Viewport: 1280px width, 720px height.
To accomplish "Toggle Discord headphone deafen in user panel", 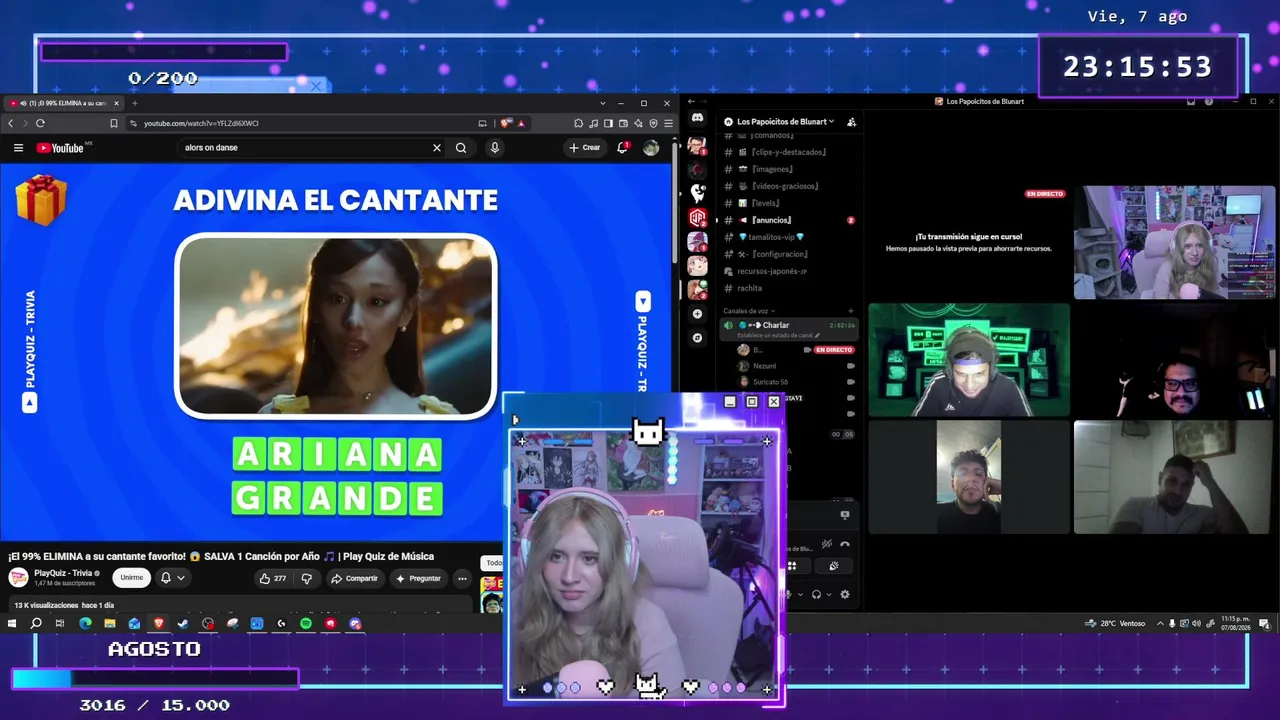I will coord(816,594).
